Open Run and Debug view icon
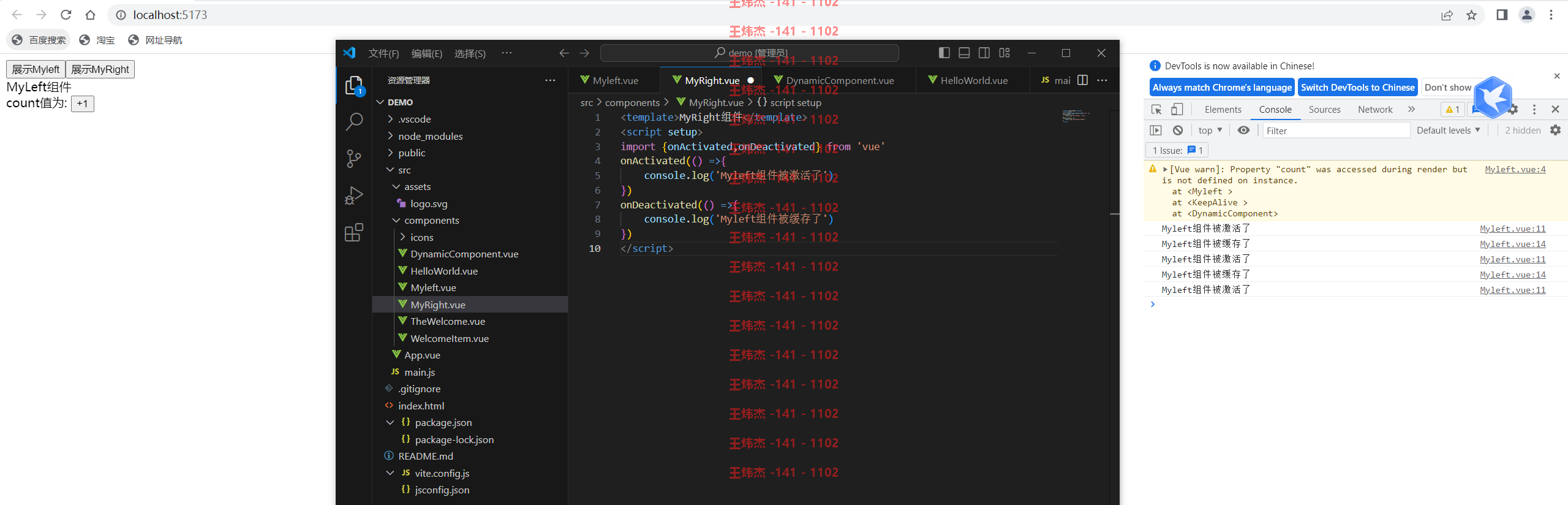The image size is (1568, 505). (x=354, y=196)
